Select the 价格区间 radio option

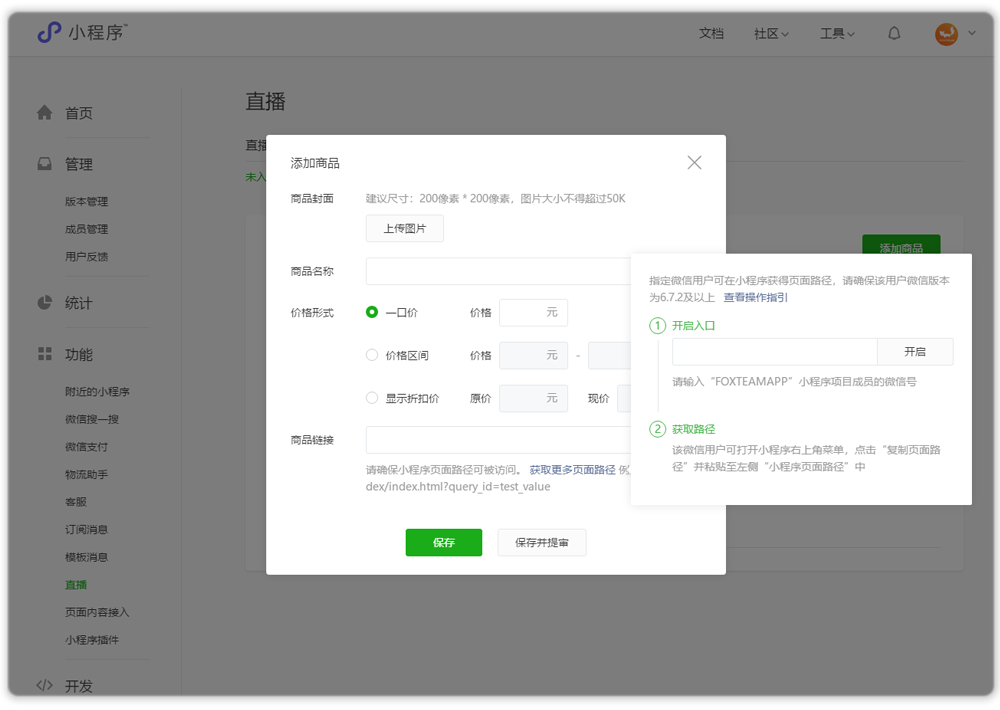[x=372, y=355]
